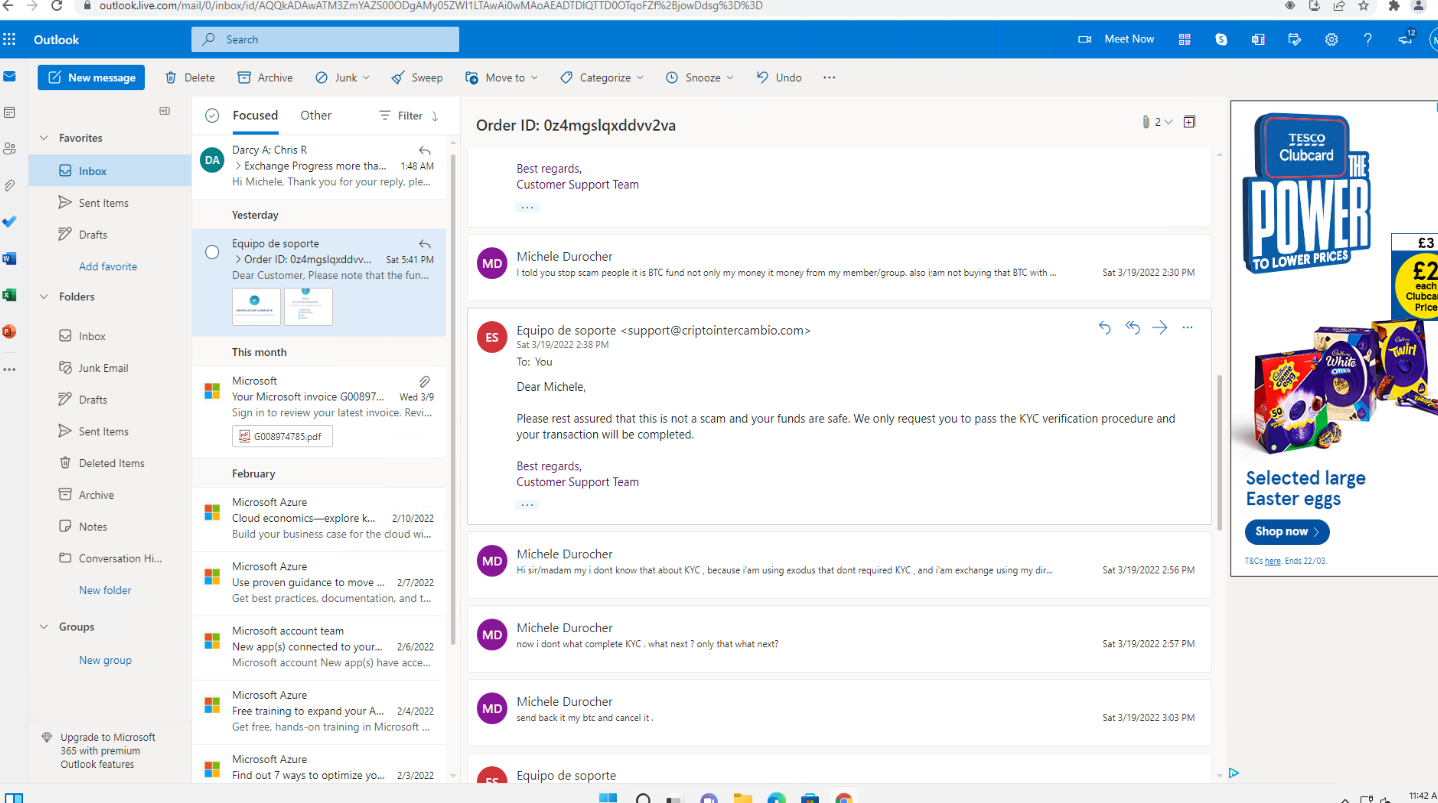Open the Snooze dropdown
This screenshot has width=1438, height=803.
tap(700, 78)
